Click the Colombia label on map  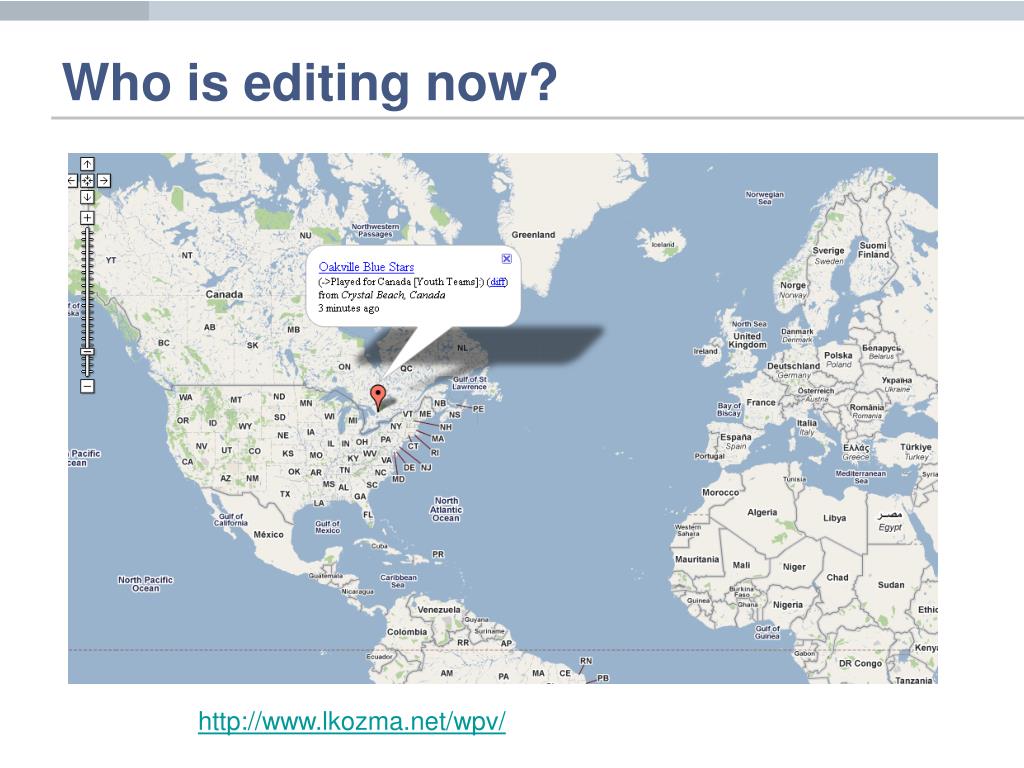point(407,632)
